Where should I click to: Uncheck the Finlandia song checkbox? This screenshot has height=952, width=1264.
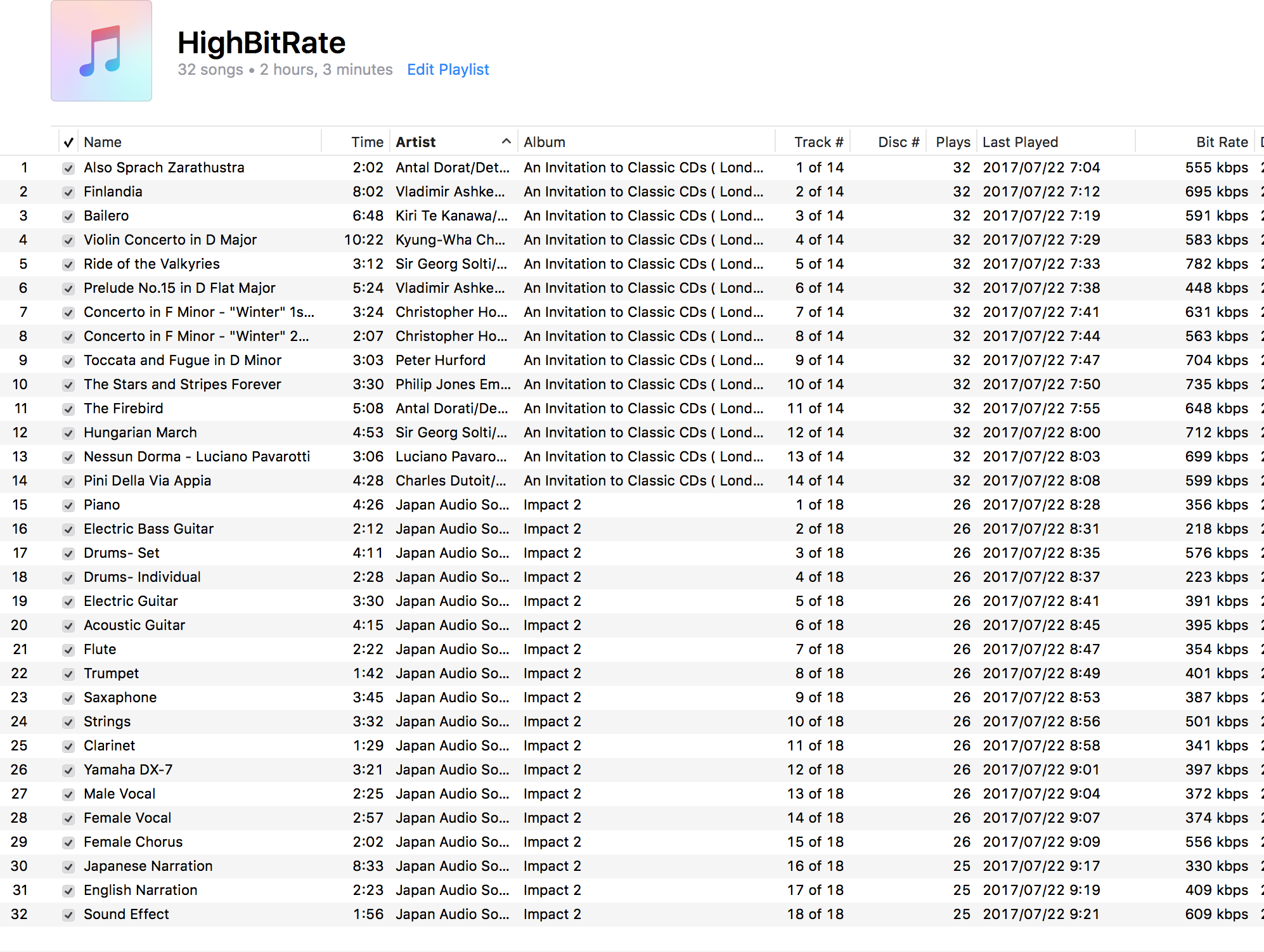pos(68,193)
